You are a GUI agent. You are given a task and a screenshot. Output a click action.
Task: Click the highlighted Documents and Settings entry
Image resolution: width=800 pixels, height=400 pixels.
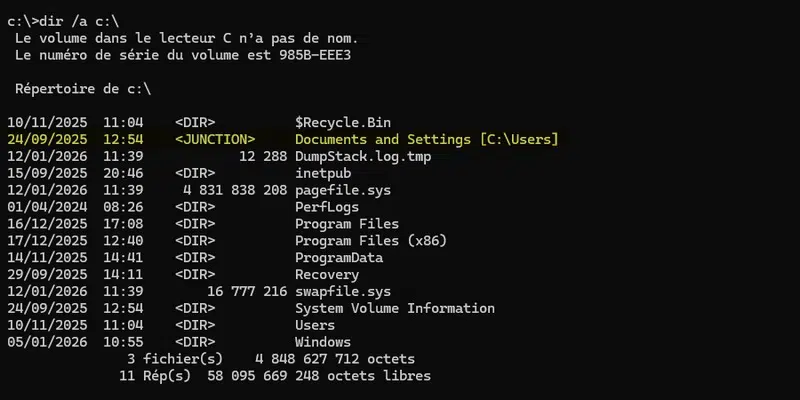[426, 139]
